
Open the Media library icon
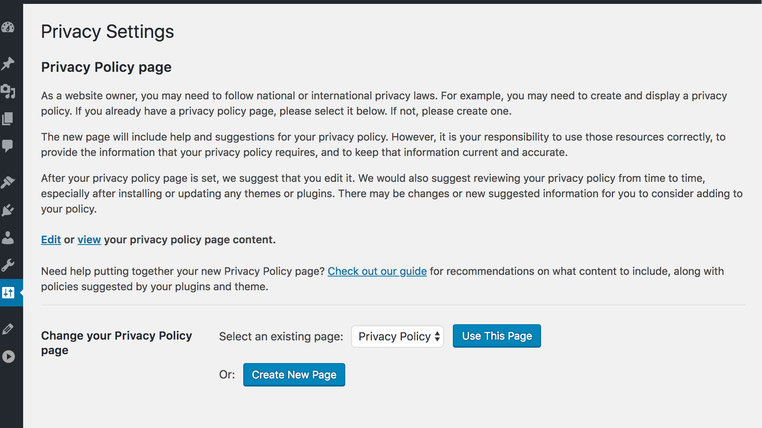8,91
